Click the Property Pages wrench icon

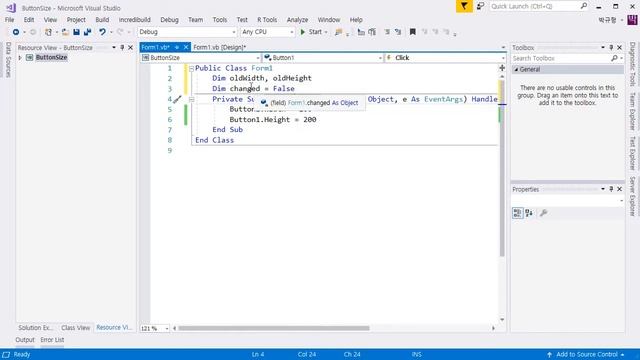click(543, 213)
